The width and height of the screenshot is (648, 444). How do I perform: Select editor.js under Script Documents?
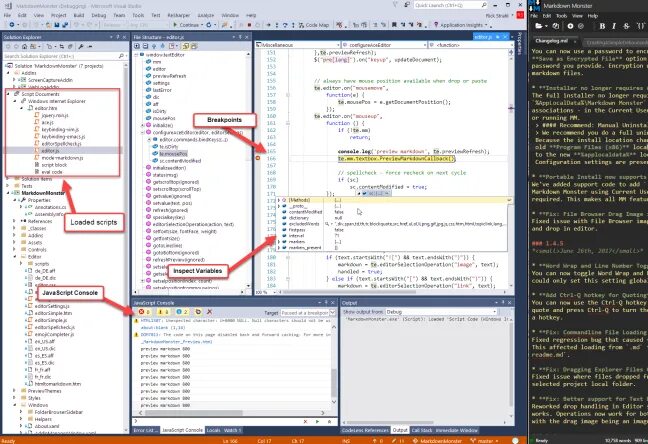pyautogui.click(x=50, y=151)
